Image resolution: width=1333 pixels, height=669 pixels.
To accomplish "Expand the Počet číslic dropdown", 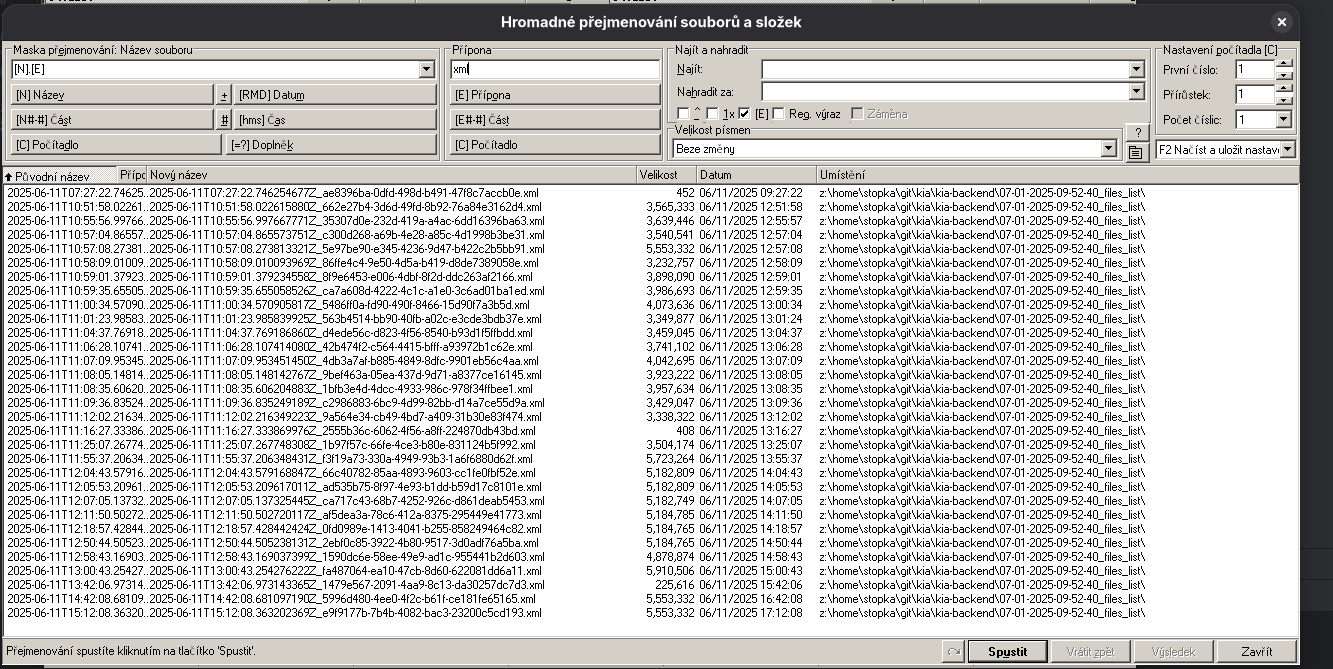I will [1284, 120].
